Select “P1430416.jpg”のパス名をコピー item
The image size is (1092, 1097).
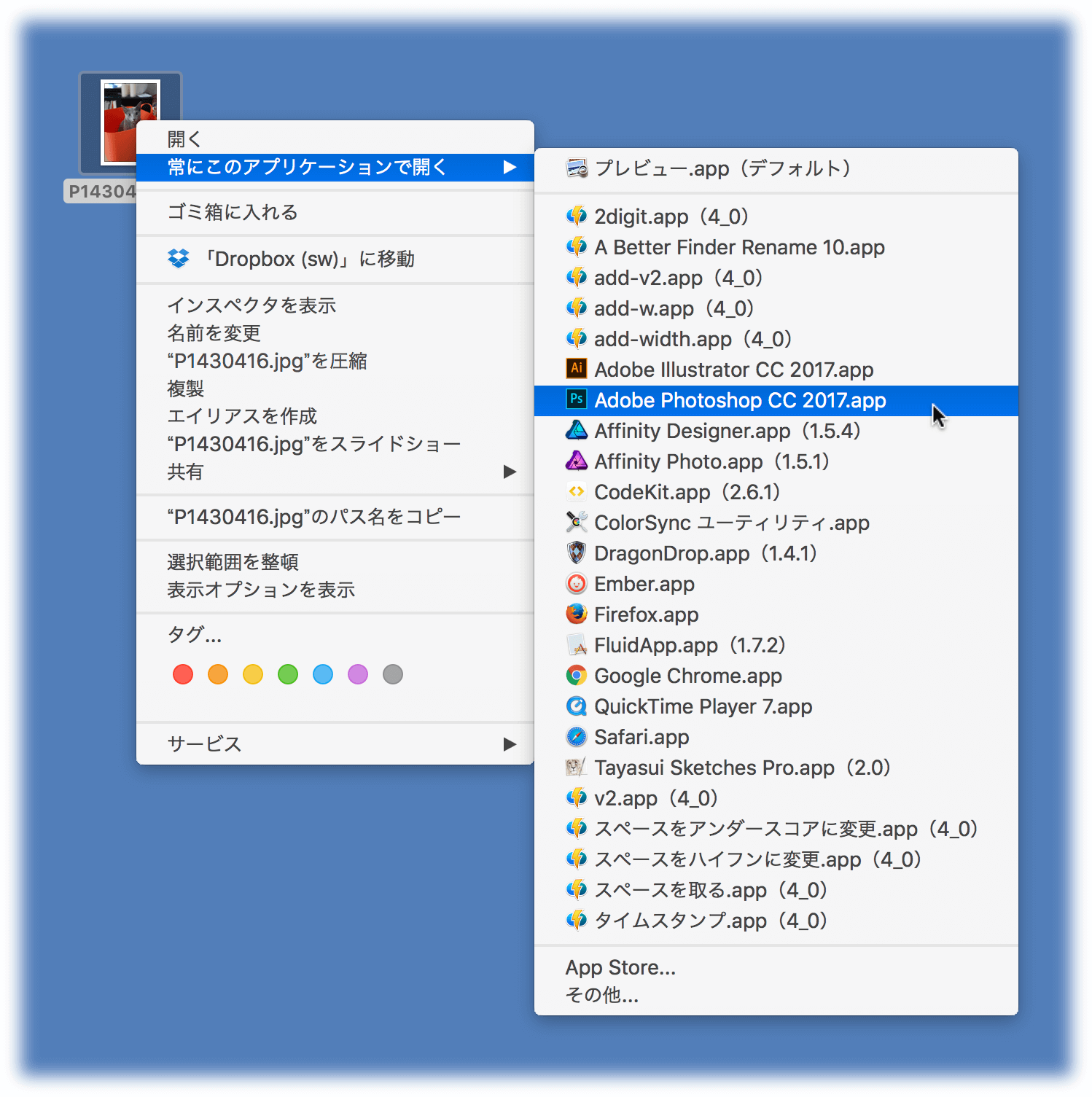pyautogui.click(x=335, y=517)
